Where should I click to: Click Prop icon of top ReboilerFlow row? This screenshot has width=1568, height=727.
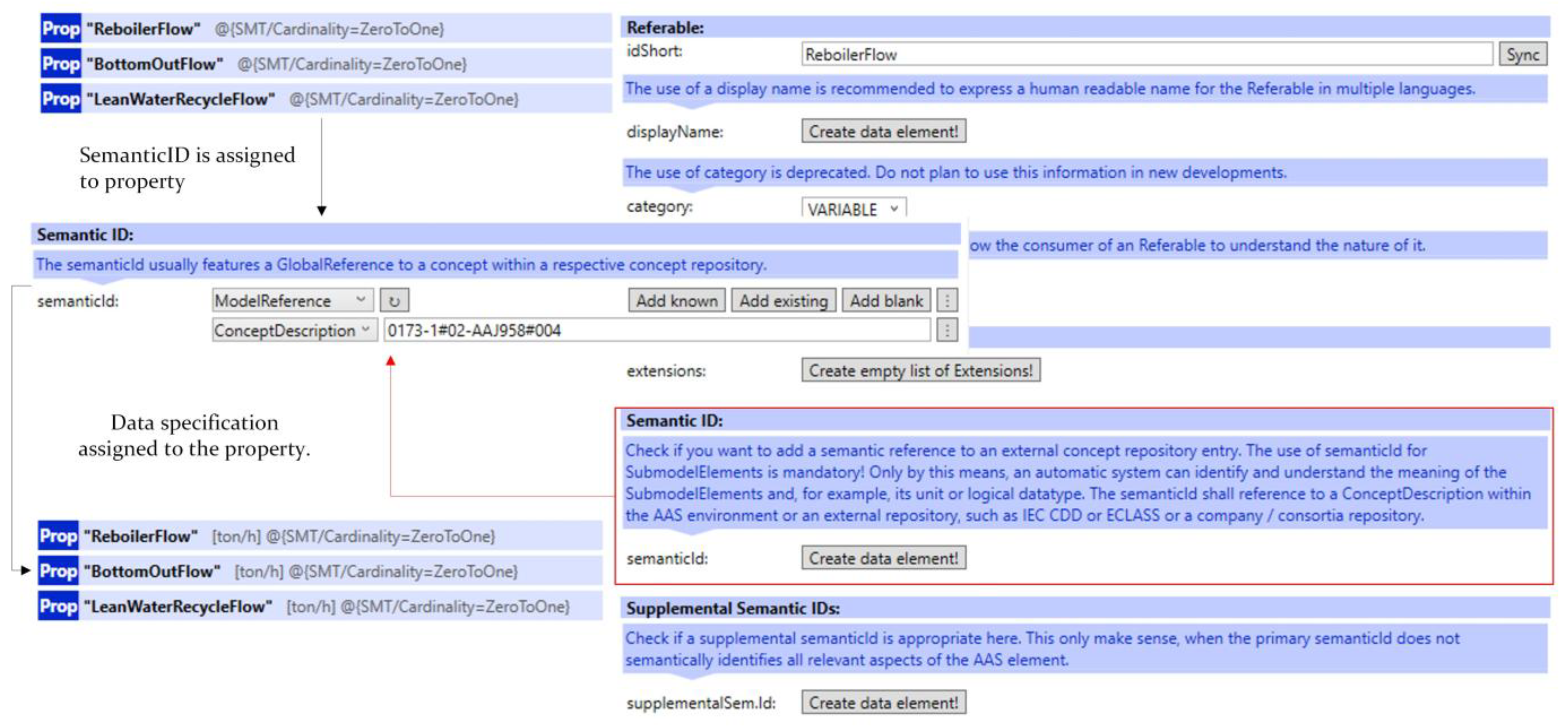coord(61,29)
